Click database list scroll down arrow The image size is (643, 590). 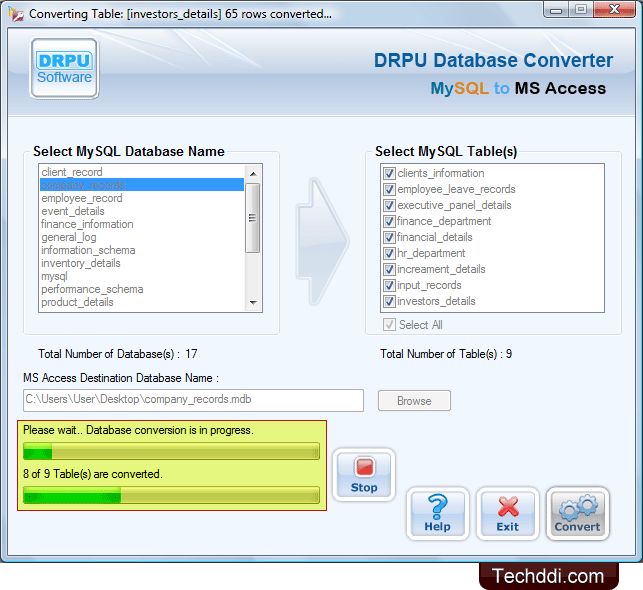click(253, 303)
